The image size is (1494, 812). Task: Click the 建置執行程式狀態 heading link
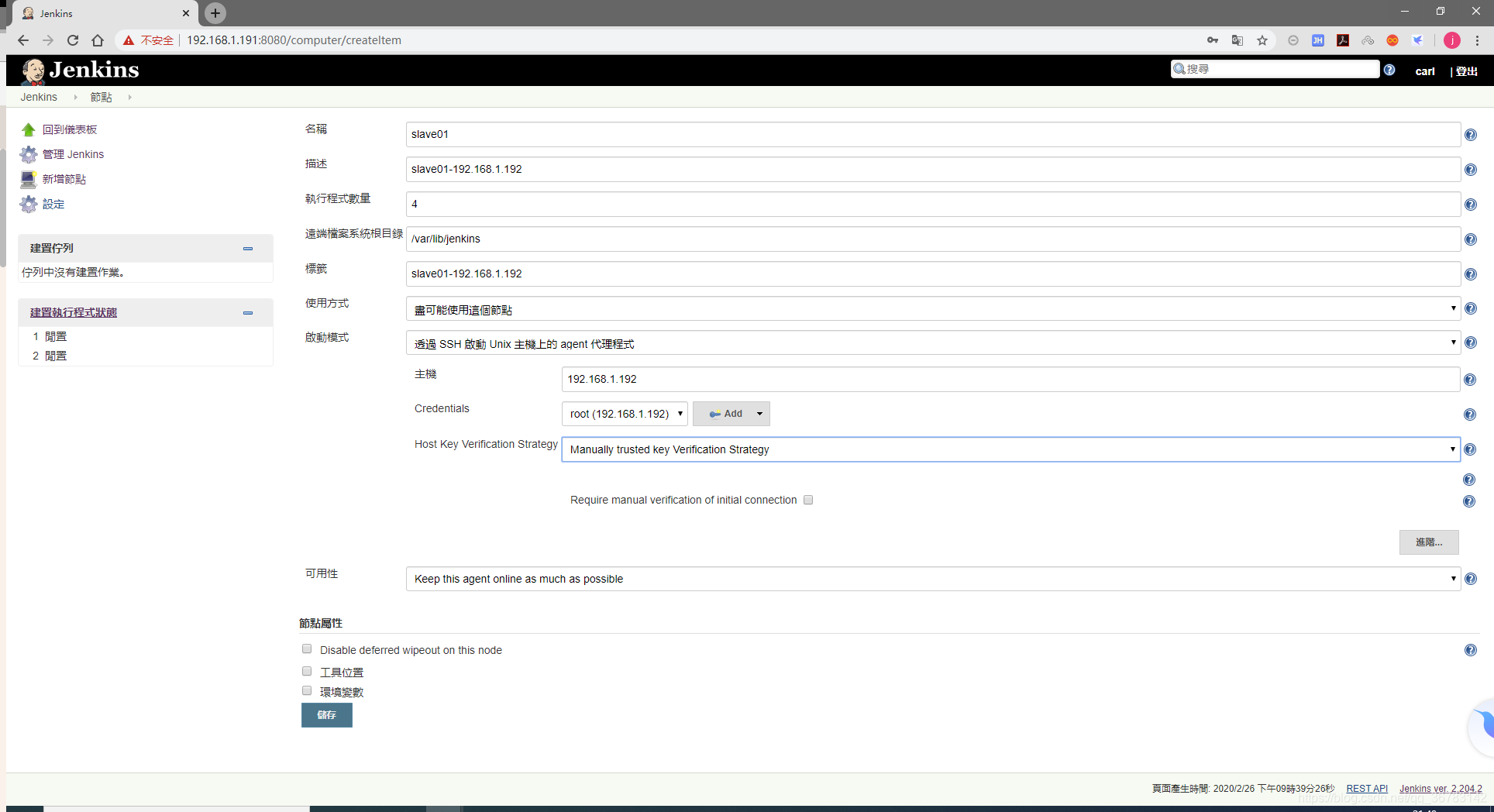coord(74,312)
